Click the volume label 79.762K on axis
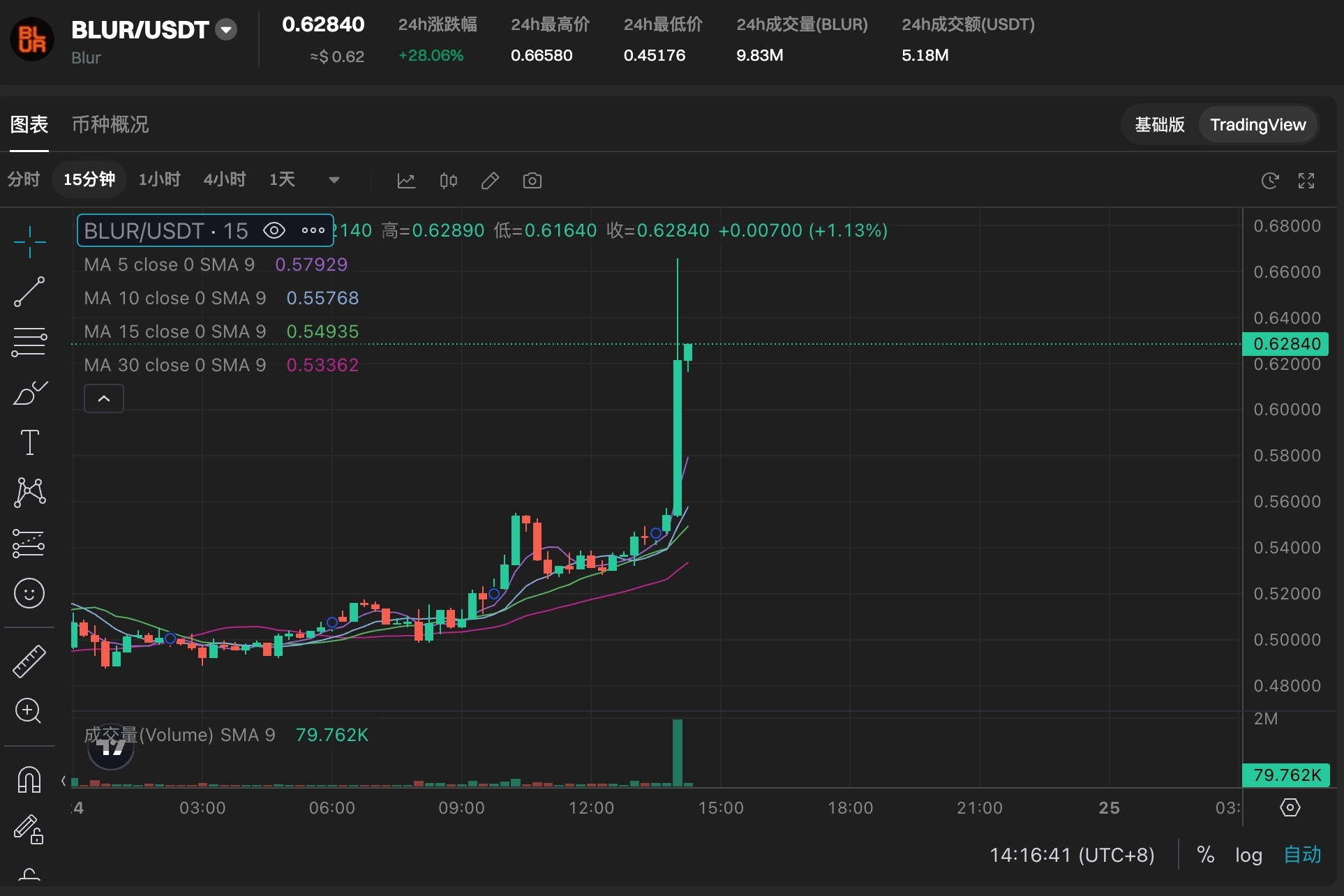The image size is (1344, 896). 1286,775
